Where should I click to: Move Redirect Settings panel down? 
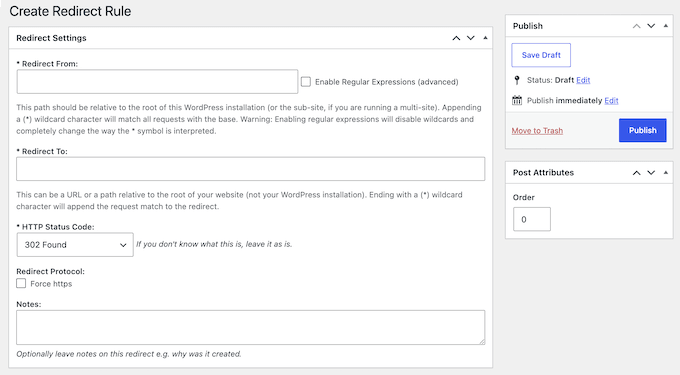[x=471, y=38]
